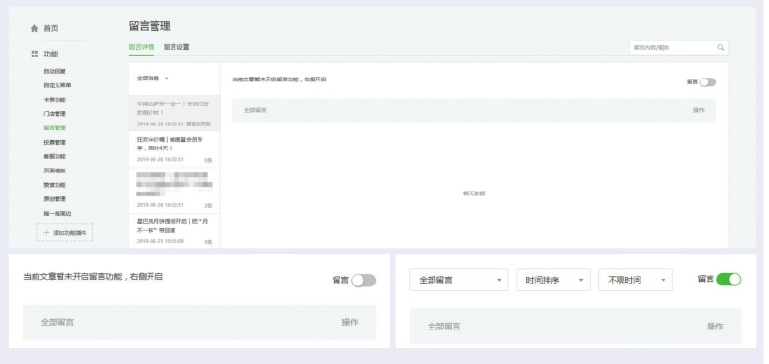Viewport: 769px width, 364px height.
Task: Open 原创管理 in the sidebar
Action: [x=54, y=199]
